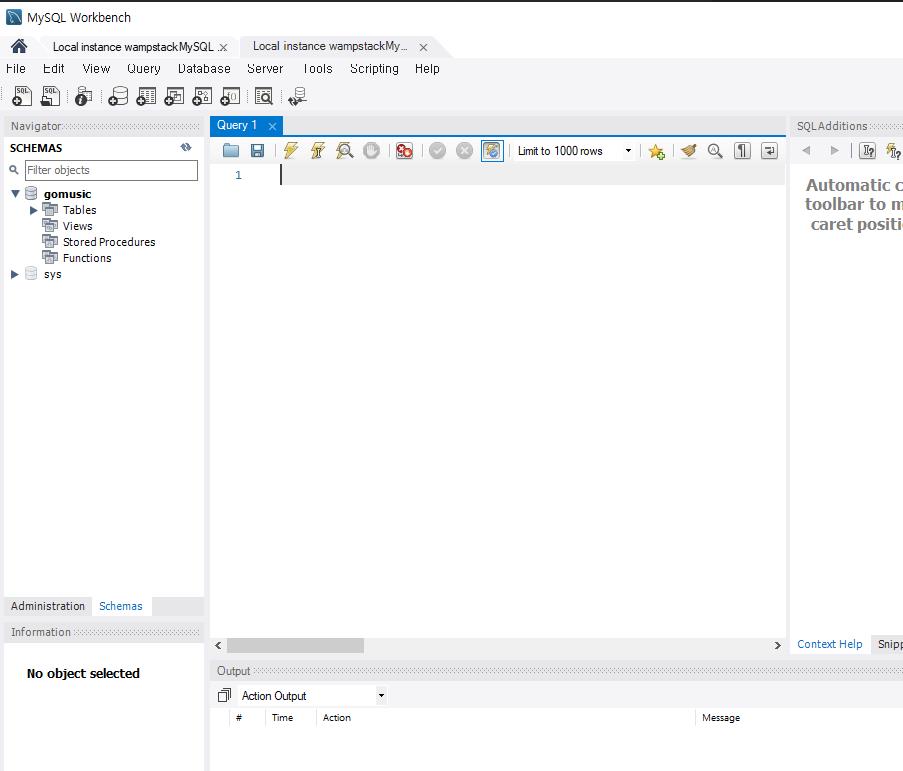Click the Message column header in Output

[x=720, y=717]
